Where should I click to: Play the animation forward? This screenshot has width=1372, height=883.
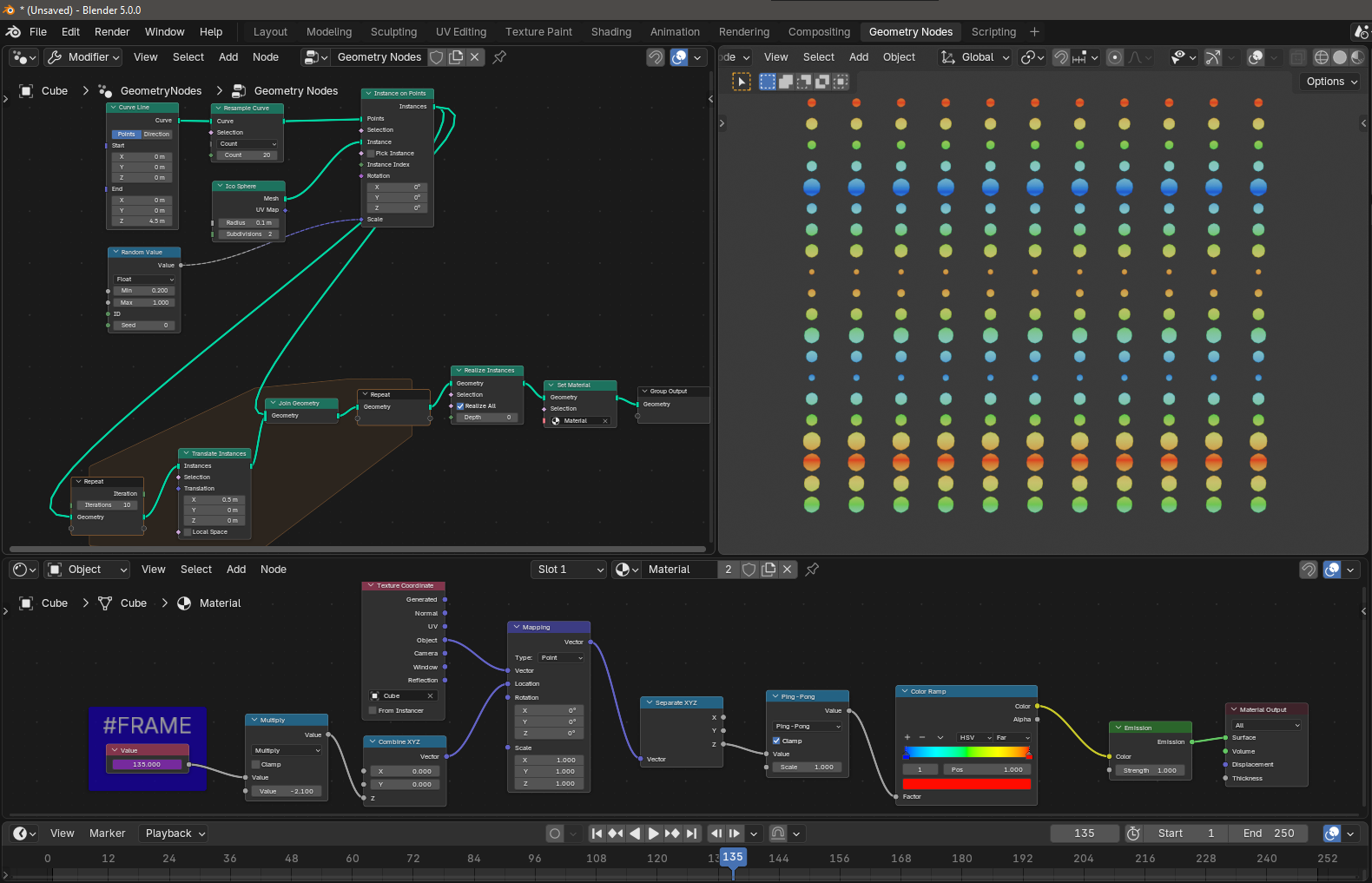653,834
